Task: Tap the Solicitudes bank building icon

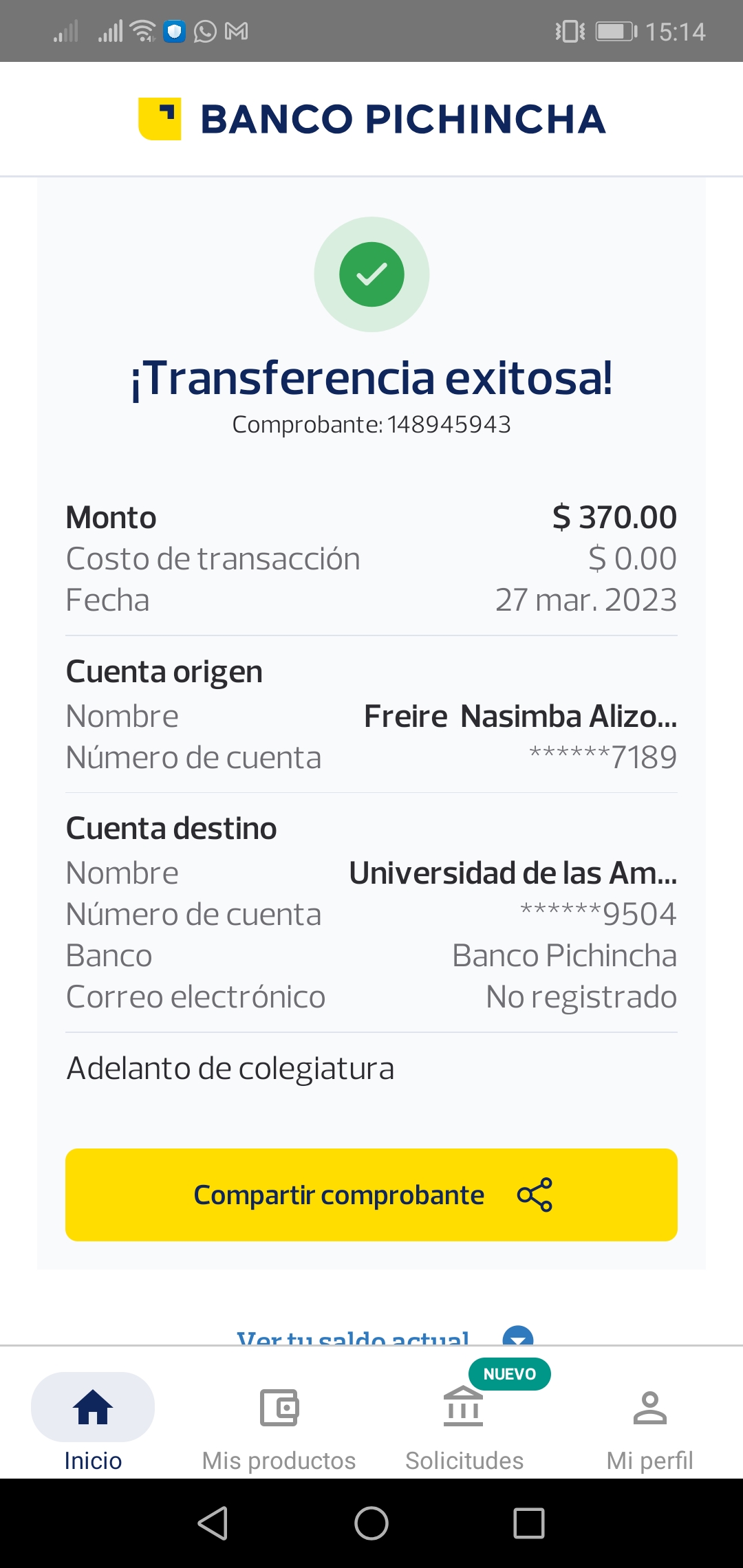Action: [464, 1406]
